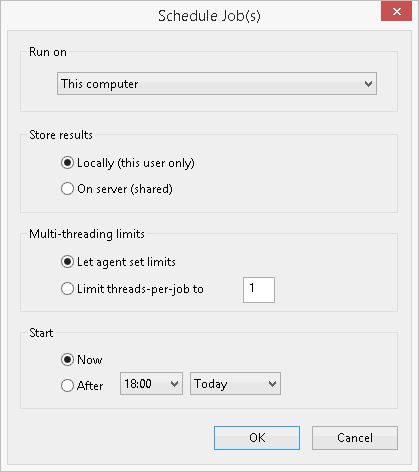
Task: Open the 18:00 start time dropdown
Action: tap(151, 384)
